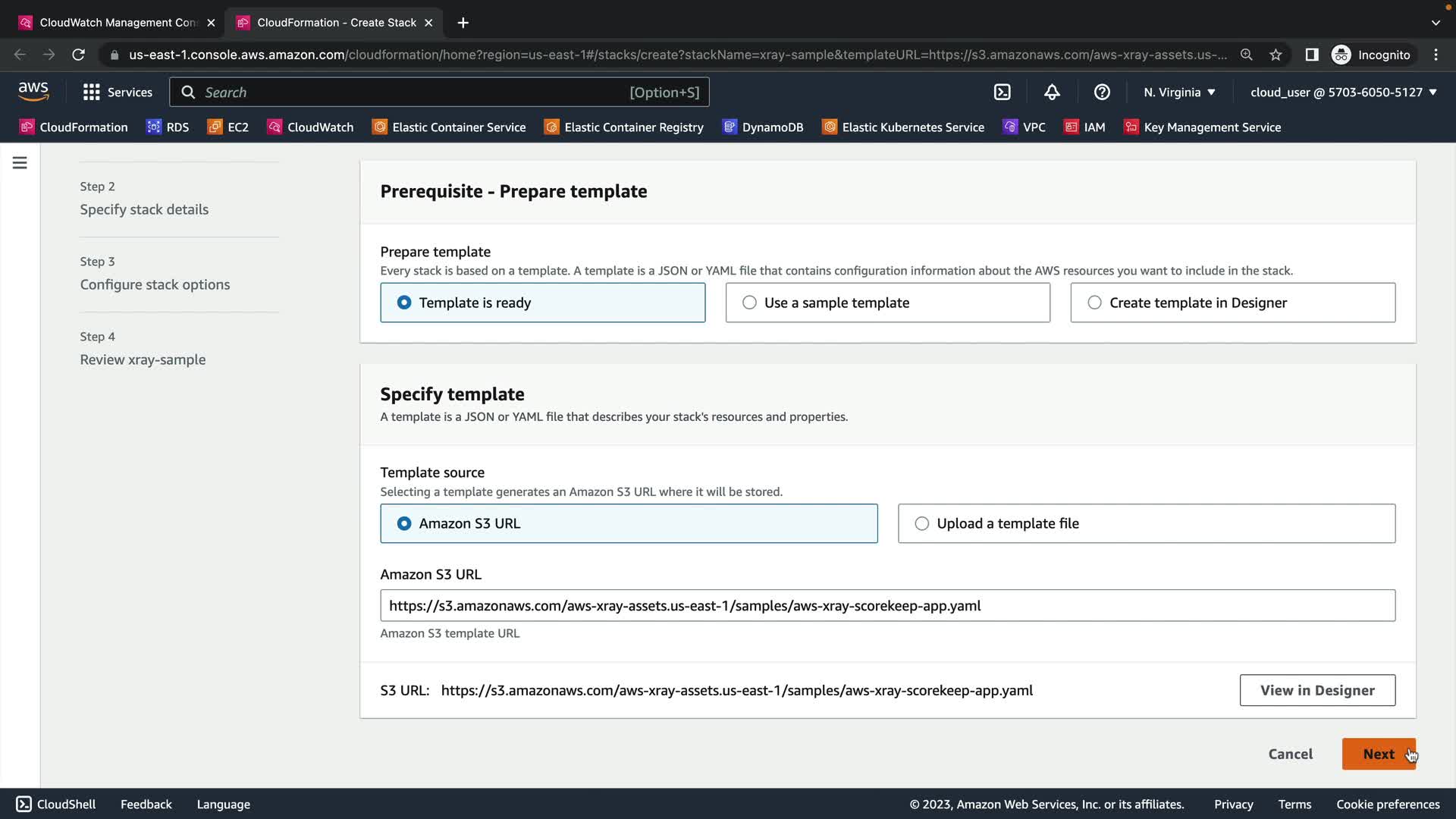Click the View in Designer button
The image size is (1456, 819).
click(1317, 690)
